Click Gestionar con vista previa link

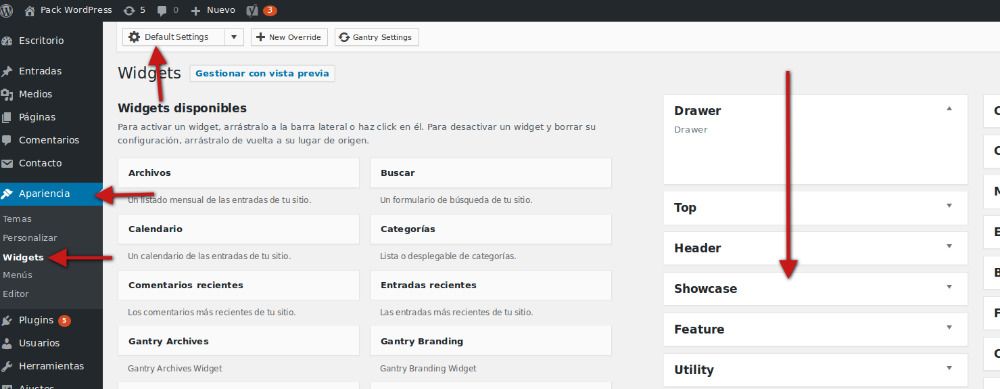tap(262, 73)
